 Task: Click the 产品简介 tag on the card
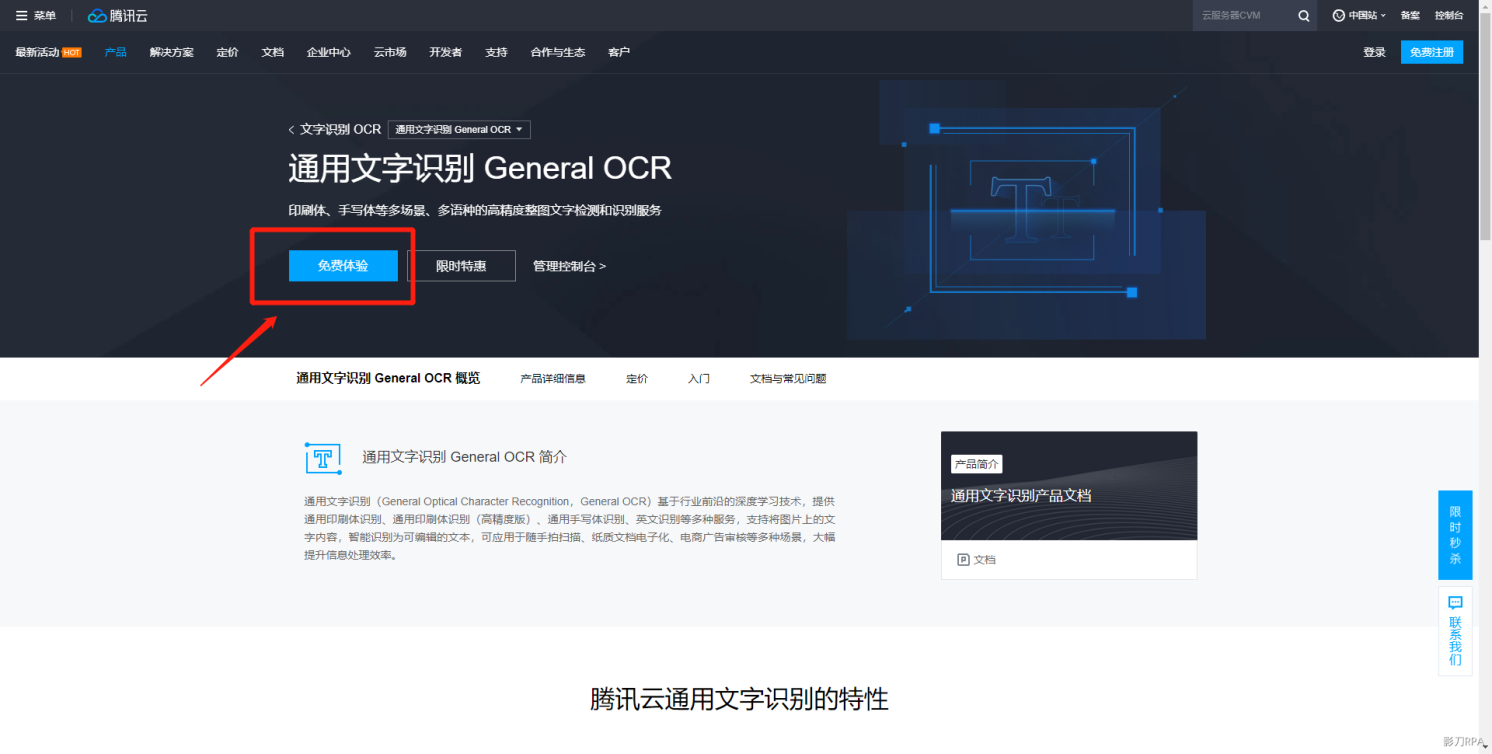pyautogui.click(x=976, y=464)
